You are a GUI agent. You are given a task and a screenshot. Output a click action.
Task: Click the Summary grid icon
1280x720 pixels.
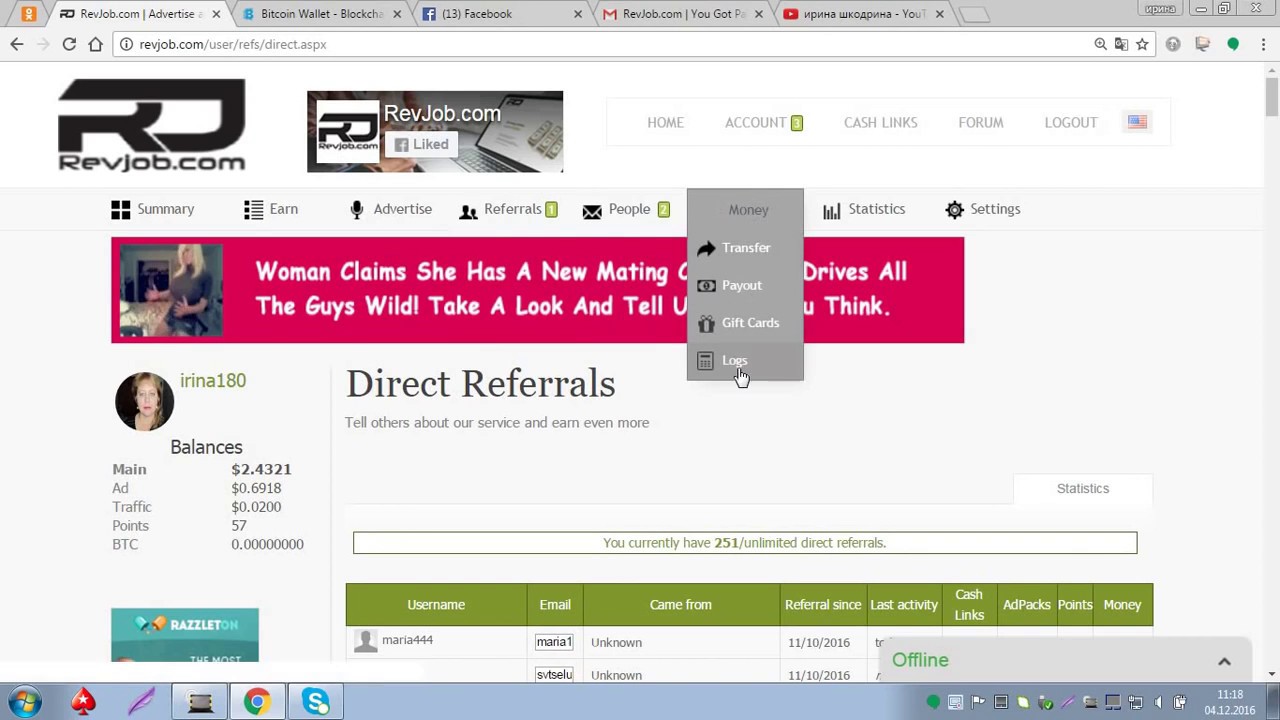121,209
